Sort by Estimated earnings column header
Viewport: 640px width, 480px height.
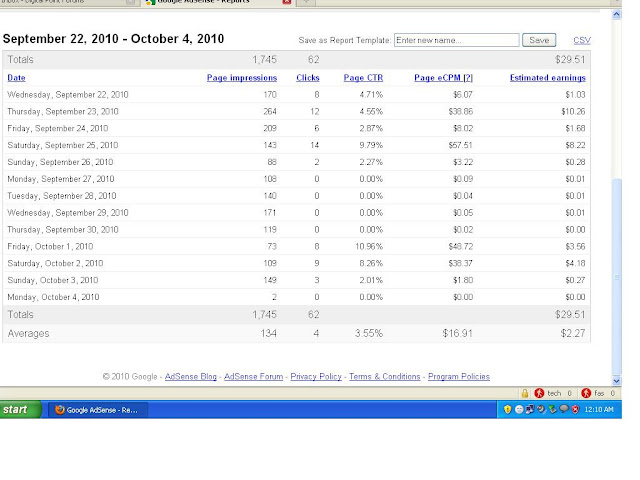[x=548, y=78]
